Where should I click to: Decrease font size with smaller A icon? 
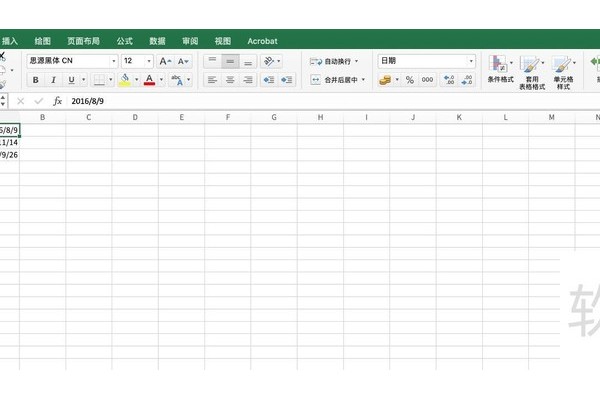(x=183, y=61)
